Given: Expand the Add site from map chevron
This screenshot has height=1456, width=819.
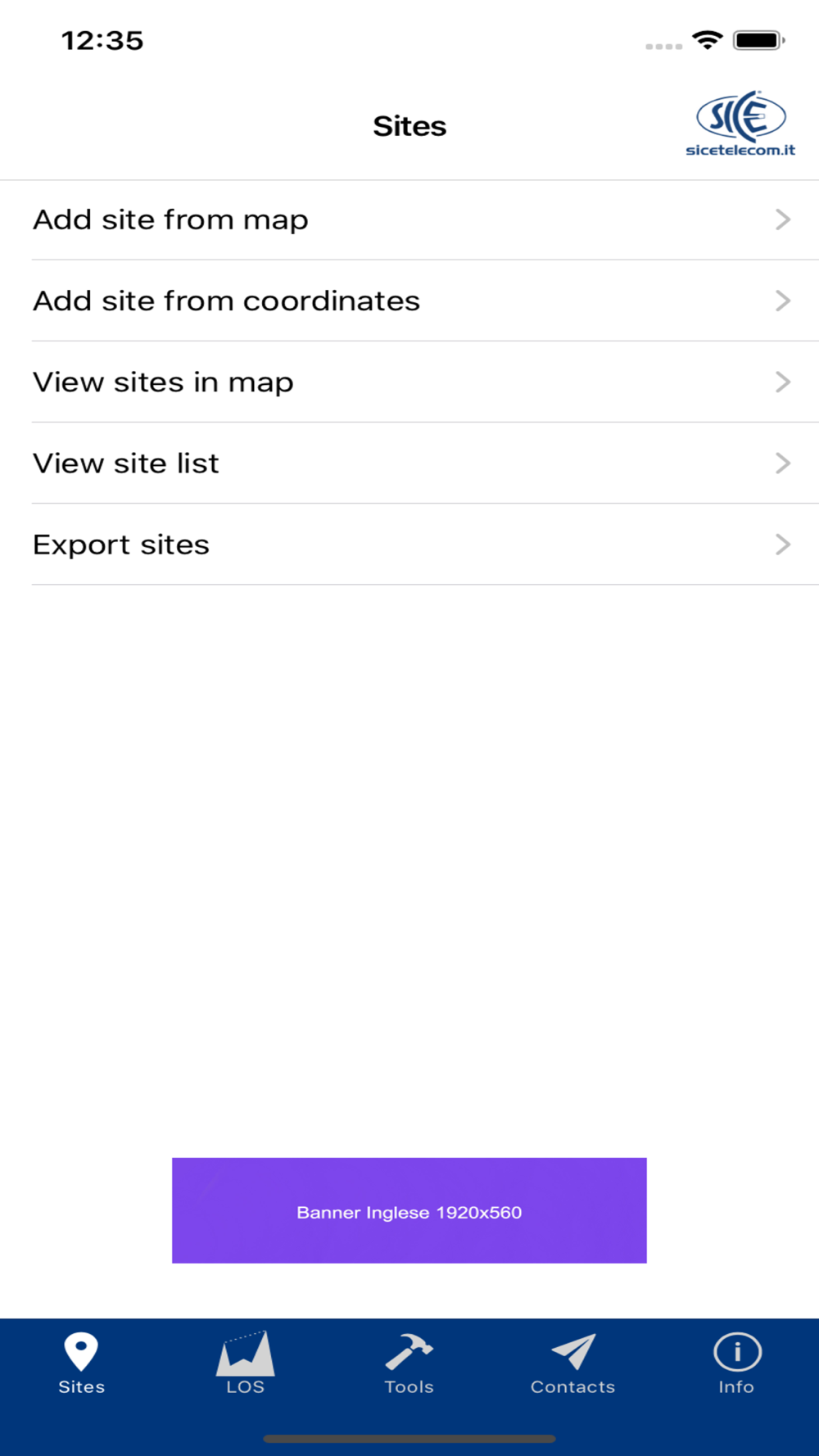Looking at the screenshot, I should click(x=783, y=219).
